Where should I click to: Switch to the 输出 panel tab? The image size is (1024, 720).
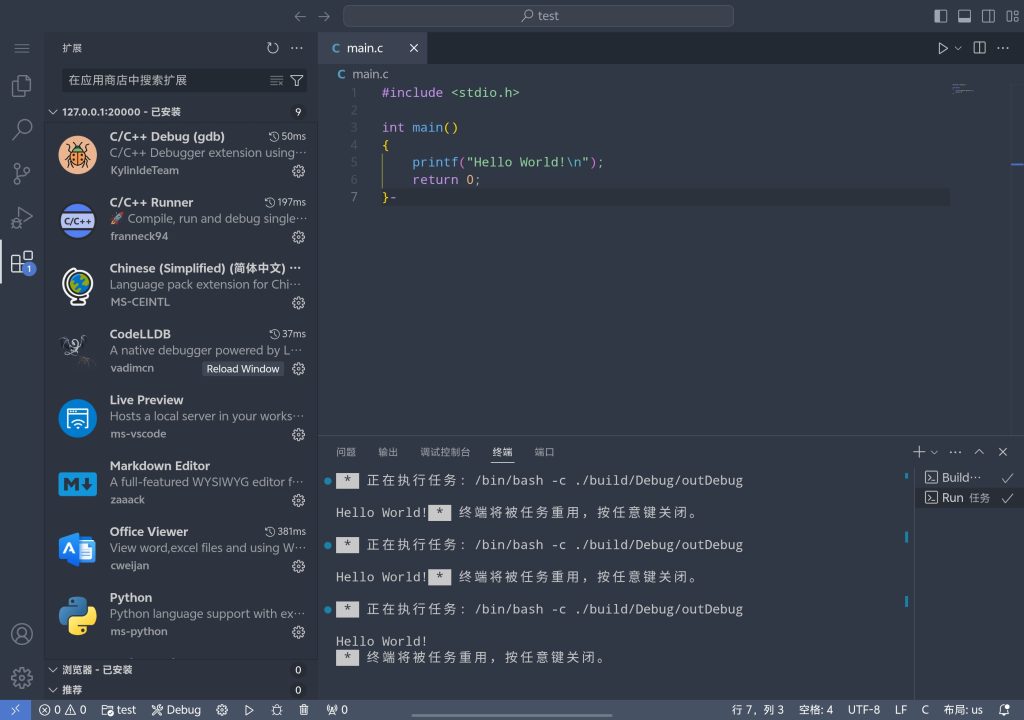(388, 453)
